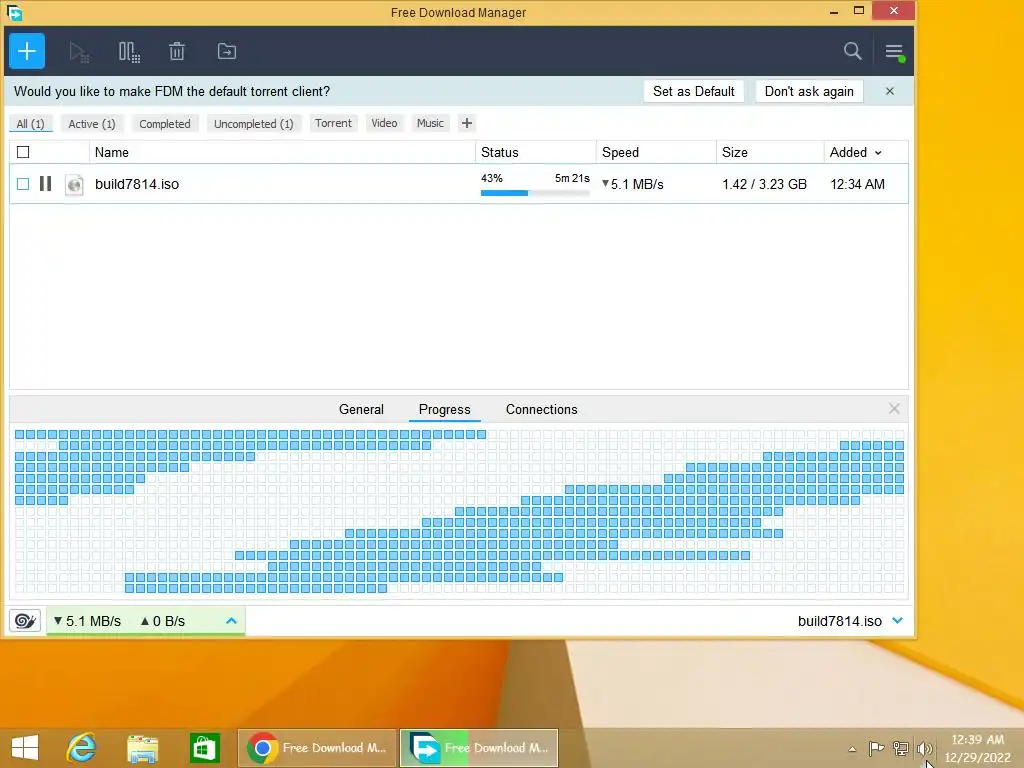Image resolution: width=1024 pixels, height=768 pixels.
Task: Launch Internet Explorer from taskbar
Action: coord(81,748)
